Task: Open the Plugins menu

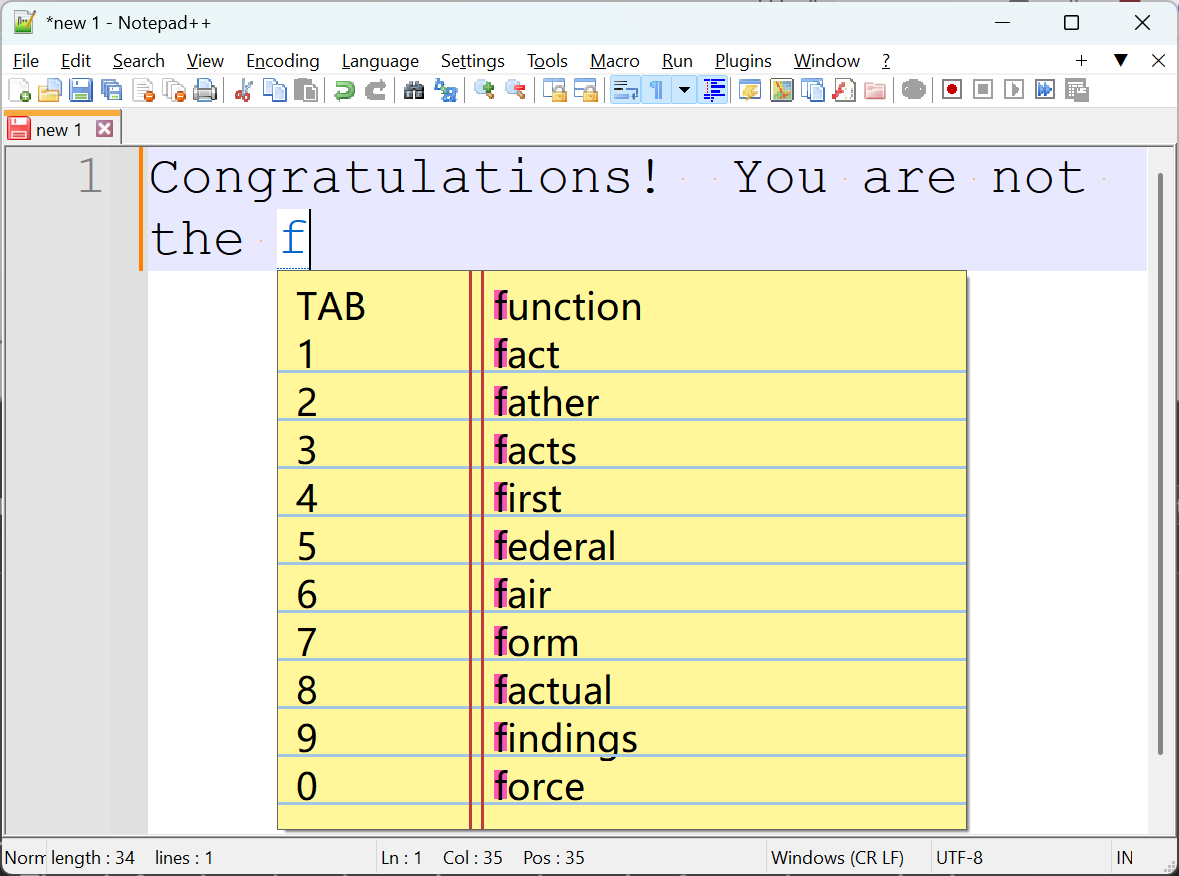Action: tap(743, 61)
